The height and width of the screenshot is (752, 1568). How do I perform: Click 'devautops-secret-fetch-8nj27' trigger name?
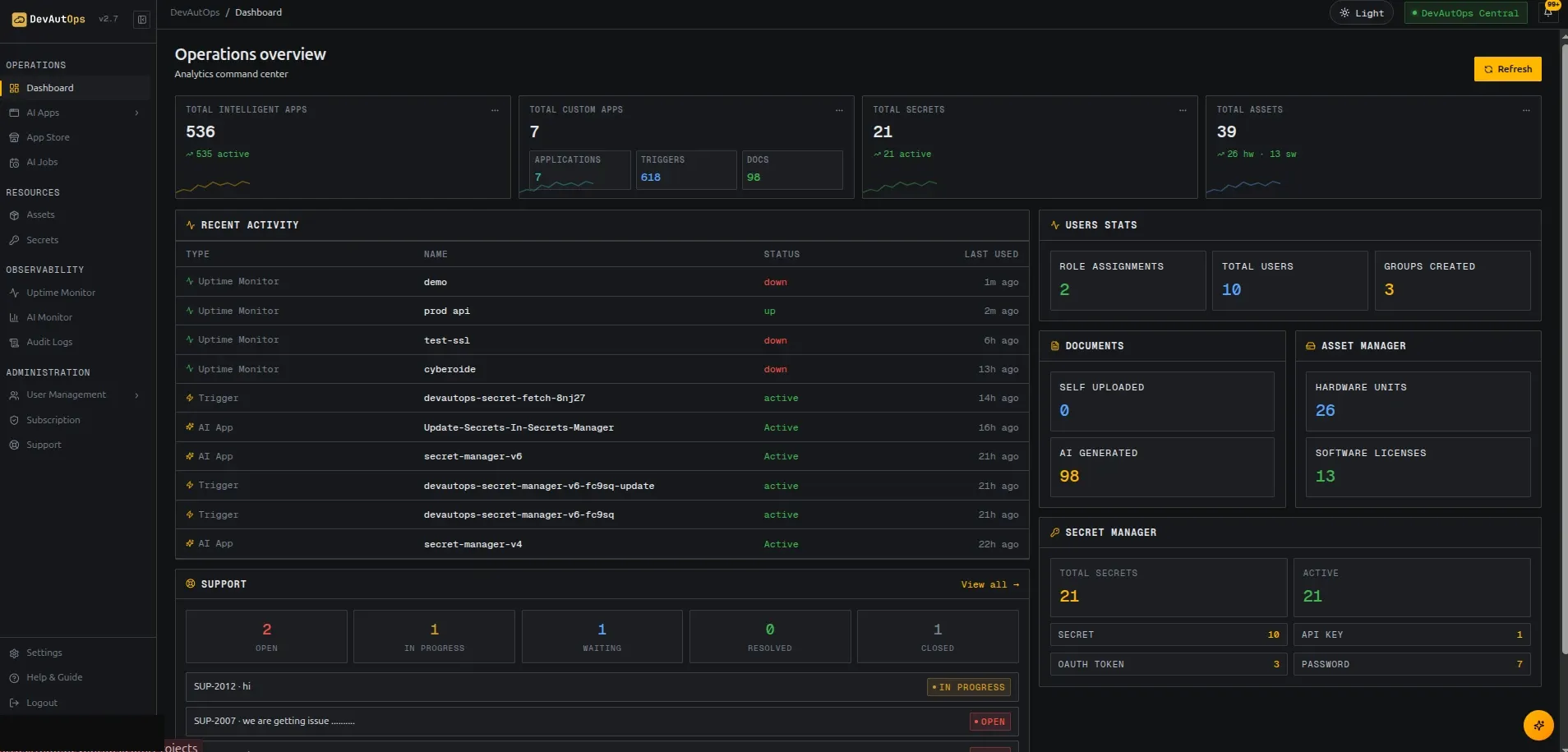pyautogui.click(x=505, y=398)
